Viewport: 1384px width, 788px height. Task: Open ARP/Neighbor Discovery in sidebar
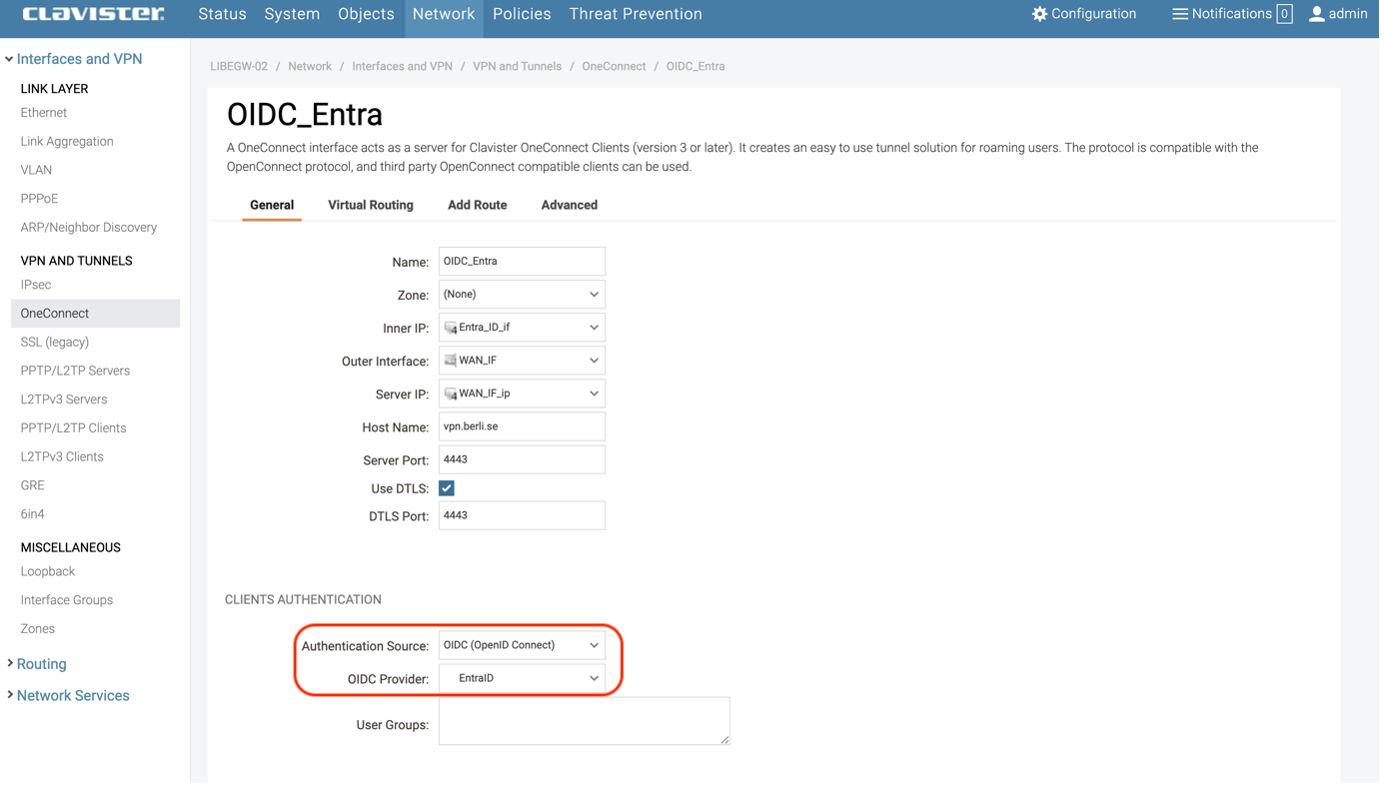click(89, 227)
